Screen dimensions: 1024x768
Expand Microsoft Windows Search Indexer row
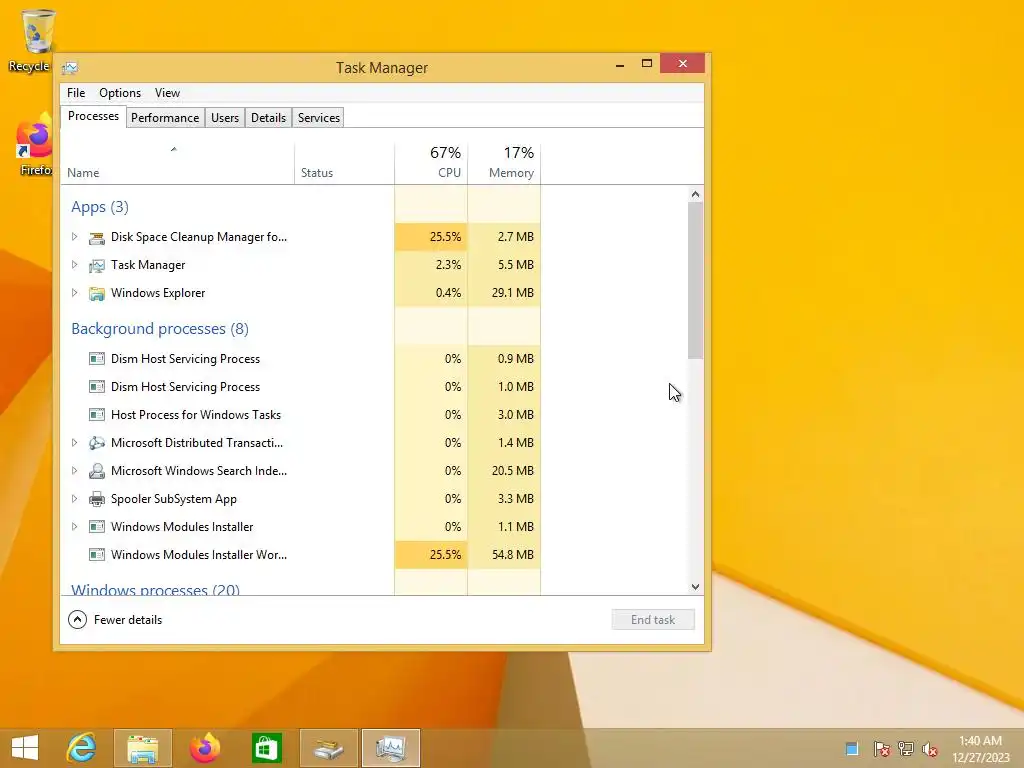pos(74,471)
